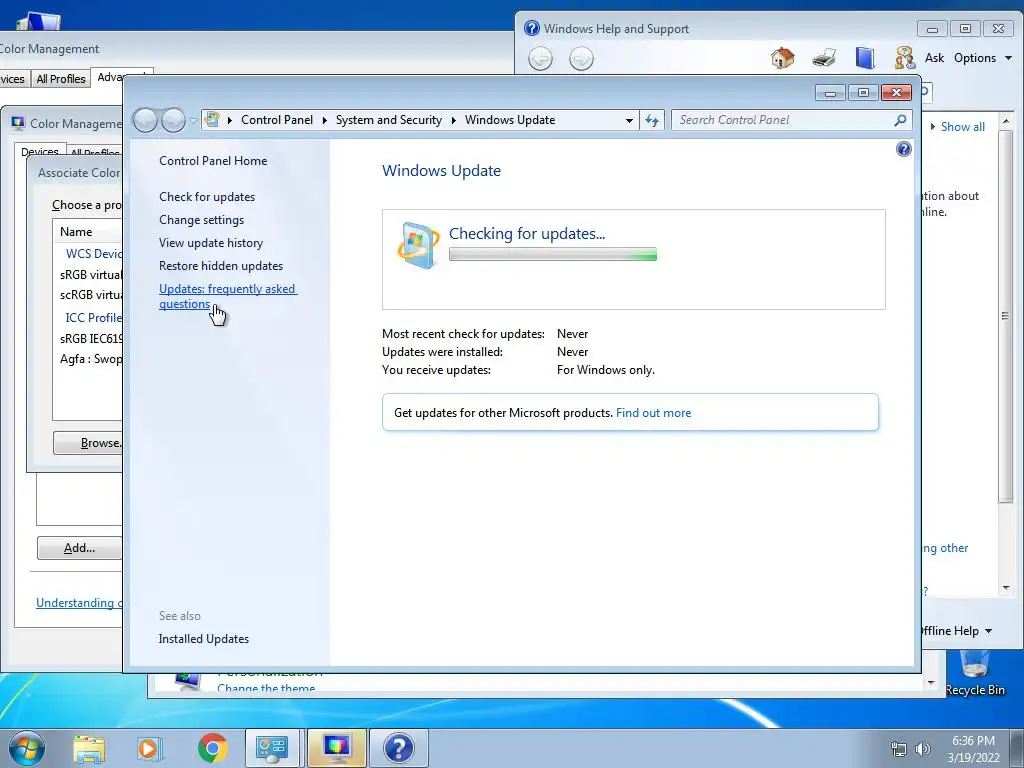
Task: Select sRGB virtual profile row
Action: (x=90, y=274)
